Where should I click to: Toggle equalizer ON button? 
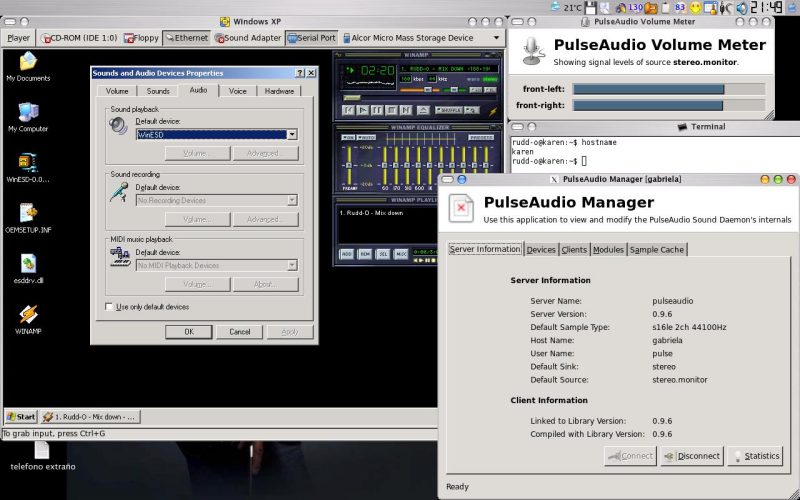pos(348,138)
